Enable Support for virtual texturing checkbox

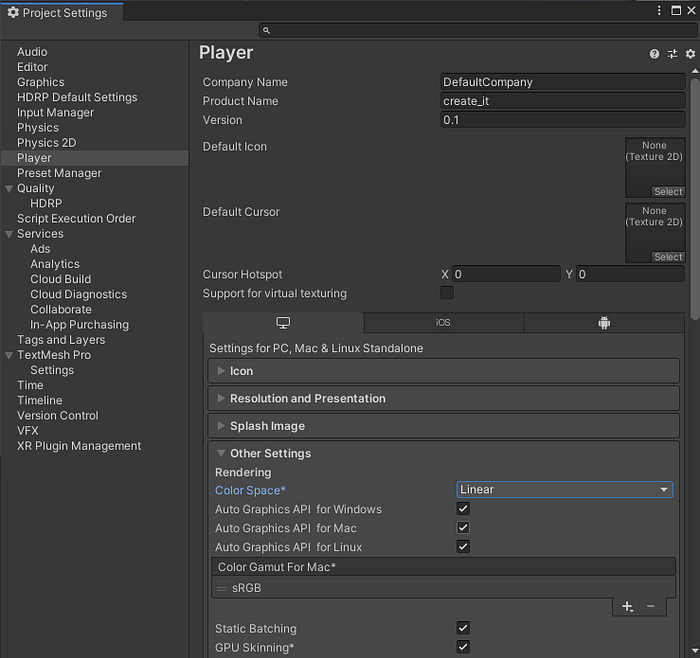coord(447,293)
